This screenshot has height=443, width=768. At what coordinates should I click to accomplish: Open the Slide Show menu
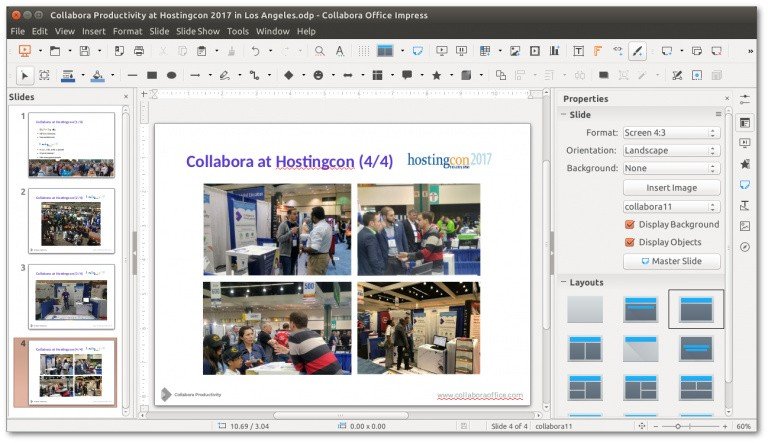[x=197, y=31]
